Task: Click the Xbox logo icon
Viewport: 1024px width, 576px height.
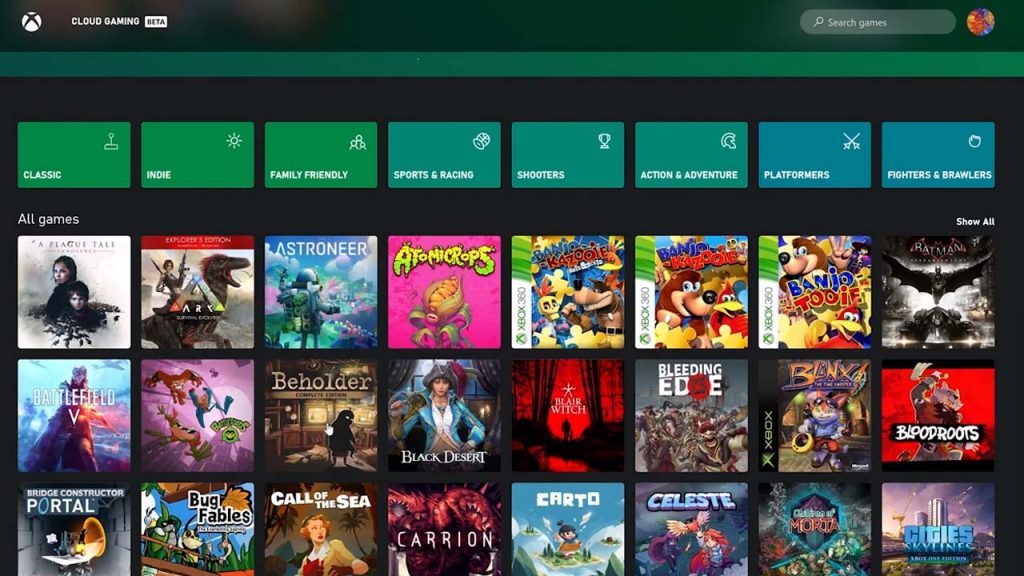Action: pos(31,22)
